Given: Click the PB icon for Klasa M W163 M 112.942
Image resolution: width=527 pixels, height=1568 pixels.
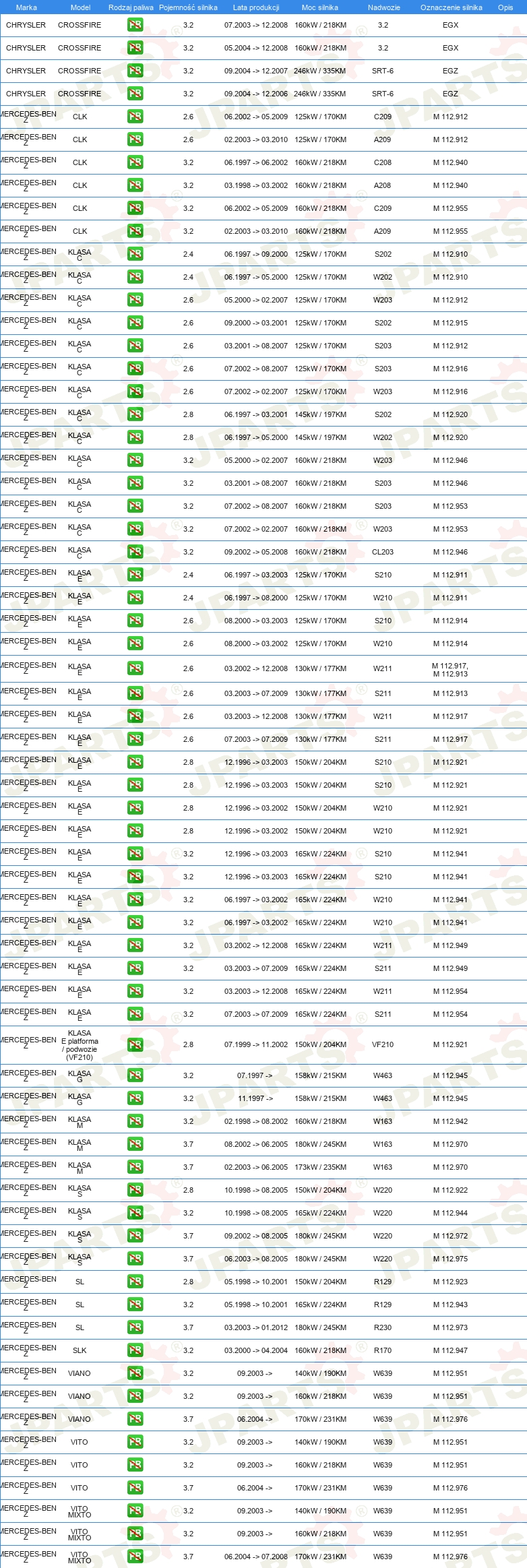Looking at the screenshot, I should [x=135, y=1121].
